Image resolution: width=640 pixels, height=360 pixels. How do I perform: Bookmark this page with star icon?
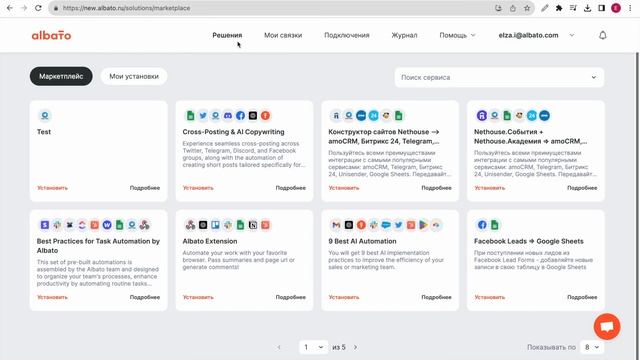click(x=527, y=8)
